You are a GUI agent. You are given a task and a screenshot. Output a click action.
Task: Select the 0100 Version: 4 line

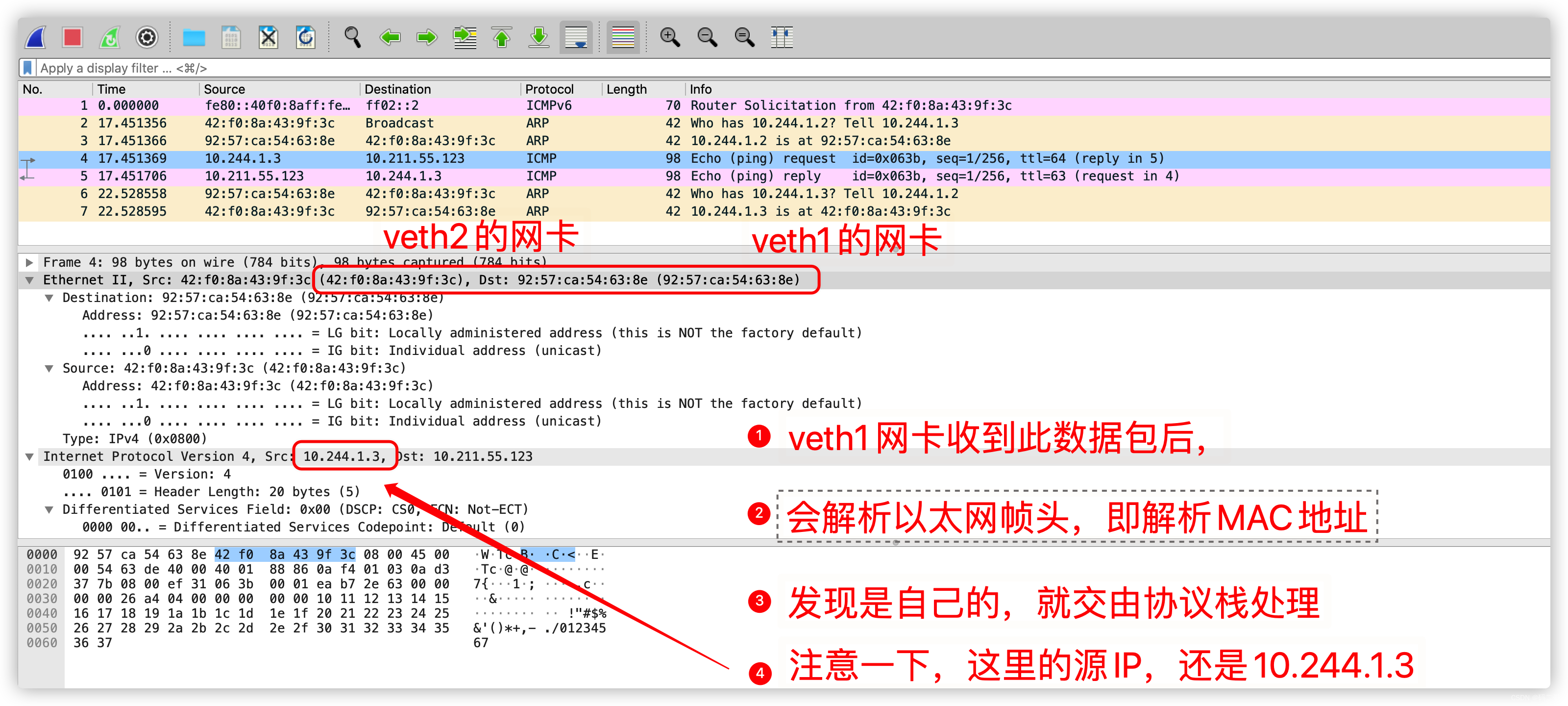(146, 474)
